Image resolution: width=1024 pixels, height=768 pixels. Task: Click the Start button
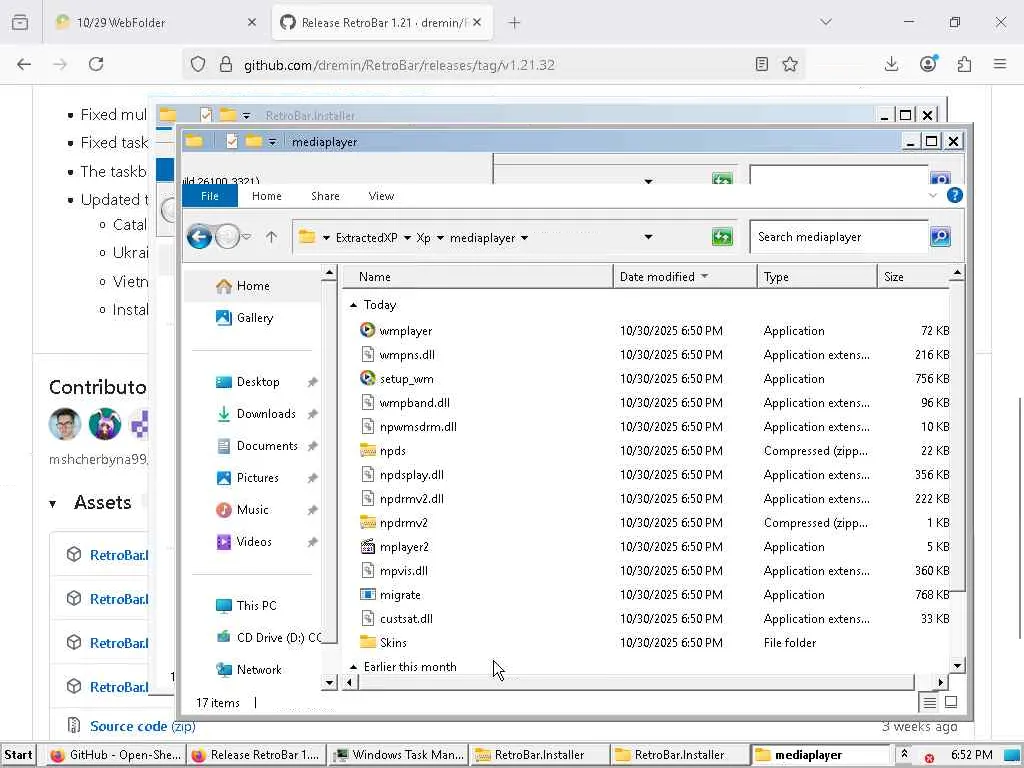pos(18,755)
